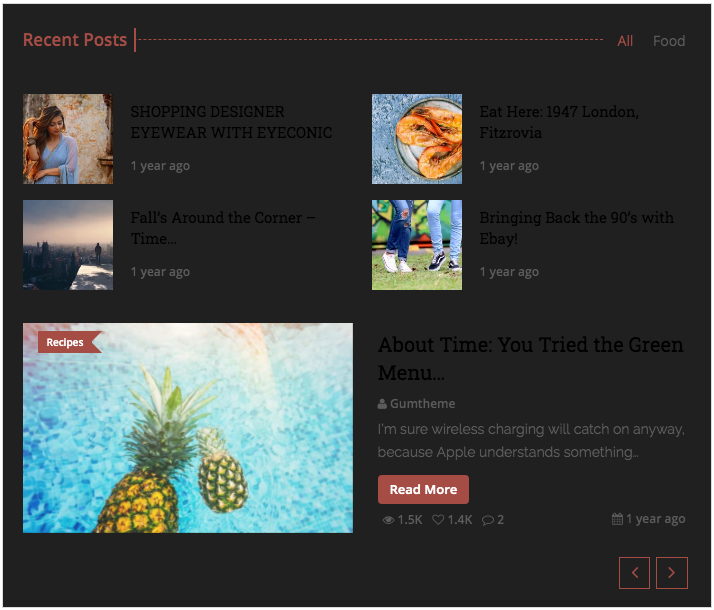Viewport: 714px width, 610px height.
Task: Open Fall's Around the Corner post title
Action: pos(223,228)
